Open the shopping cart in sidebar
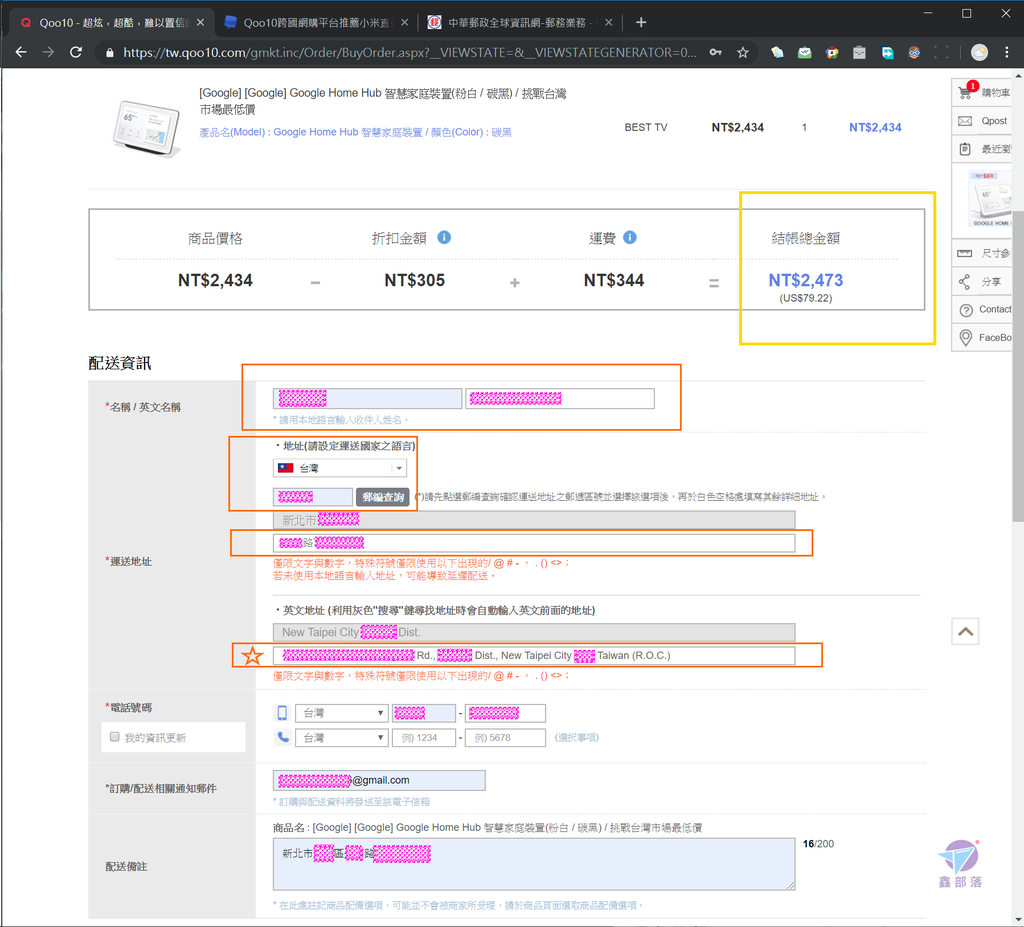Screen dimensions: 1024x927 click(x=965, y=91)
